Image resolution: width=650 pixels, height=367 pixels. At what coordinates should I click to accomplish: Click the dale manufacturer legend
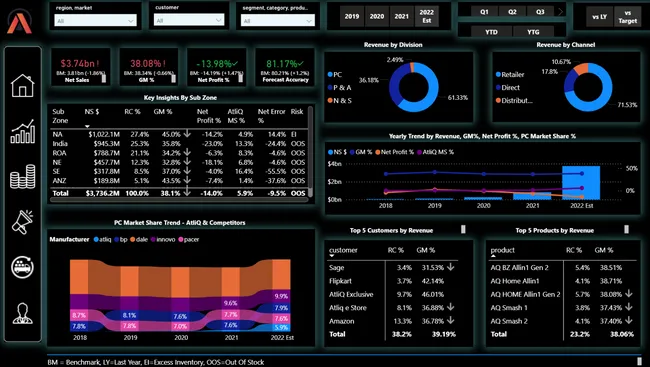coord(139,239)
